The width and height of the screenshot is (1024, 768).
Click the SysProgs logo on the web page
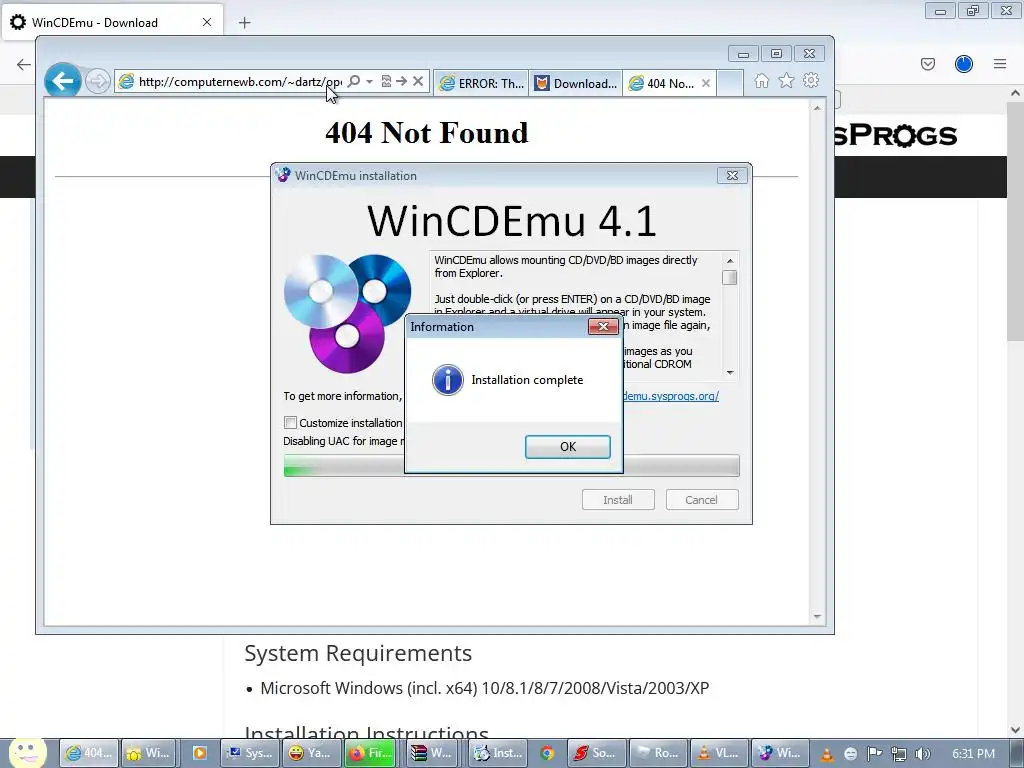896,136
